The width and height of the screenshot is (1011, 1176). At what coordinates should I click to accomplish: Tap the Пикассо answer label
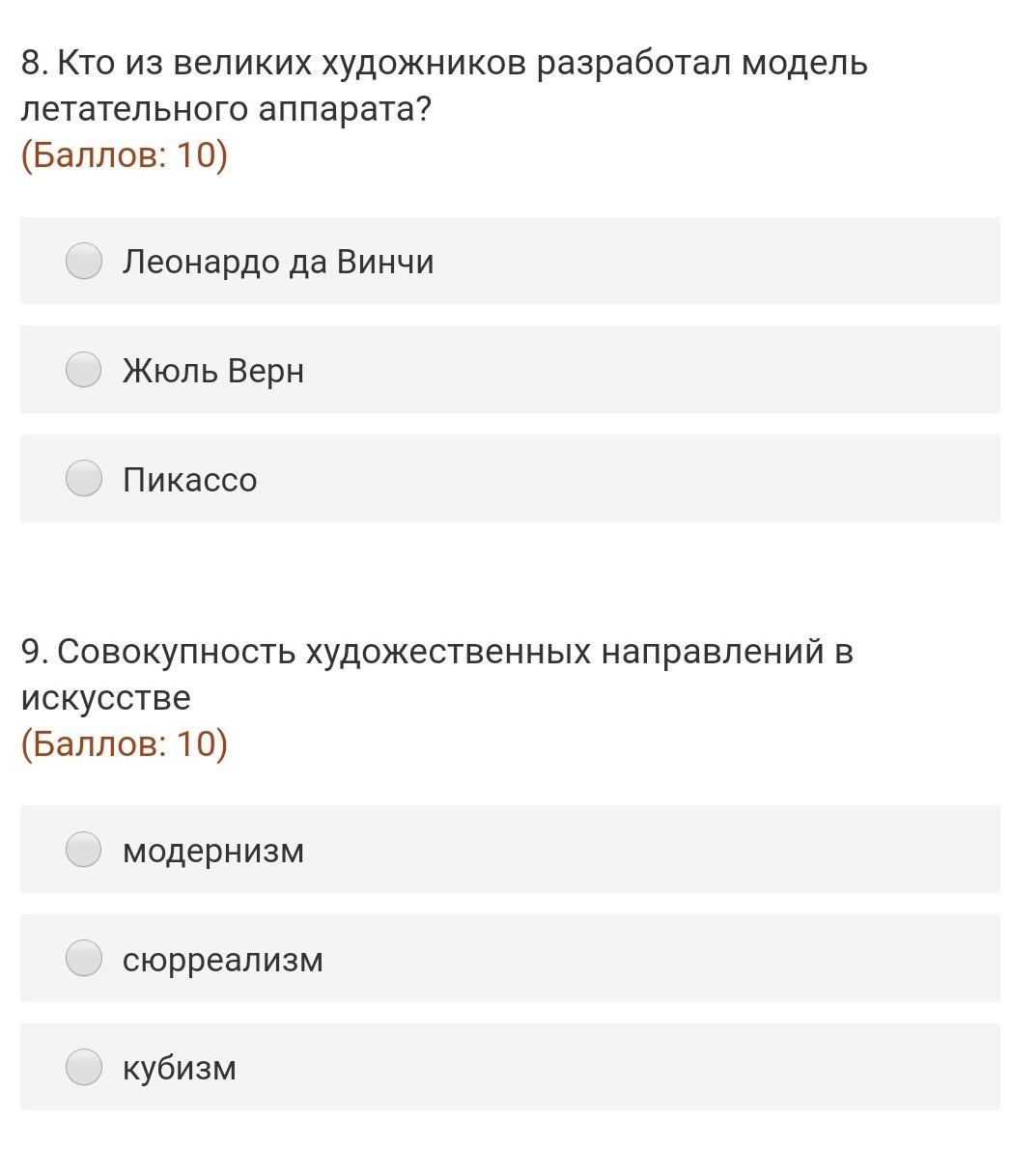coord(190,480)
